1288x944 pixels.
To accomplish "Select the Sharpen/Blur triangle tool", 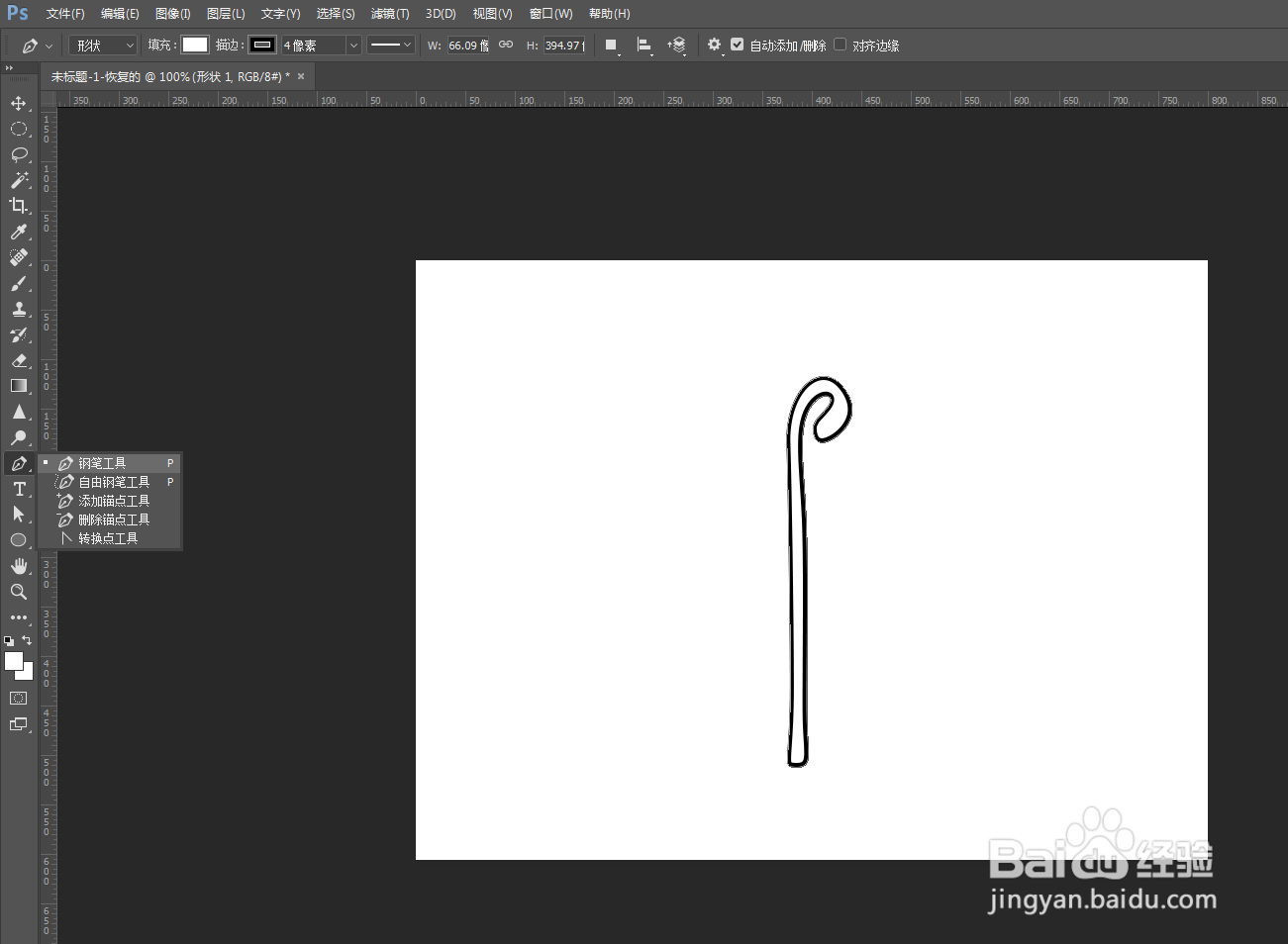I will [18, 412].
